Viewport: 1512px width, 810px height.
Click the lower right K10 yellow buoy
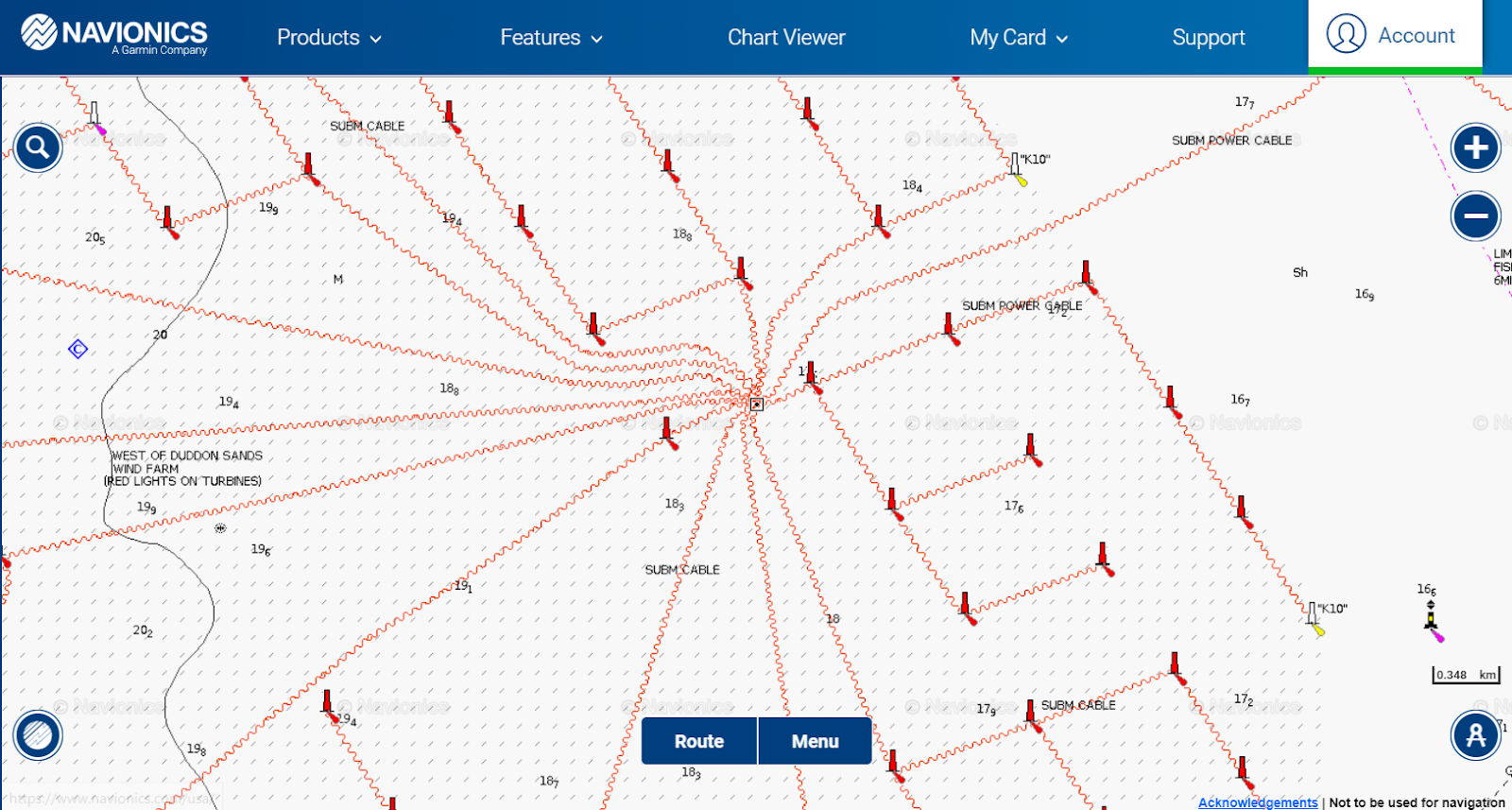(x=1314, y=619)
